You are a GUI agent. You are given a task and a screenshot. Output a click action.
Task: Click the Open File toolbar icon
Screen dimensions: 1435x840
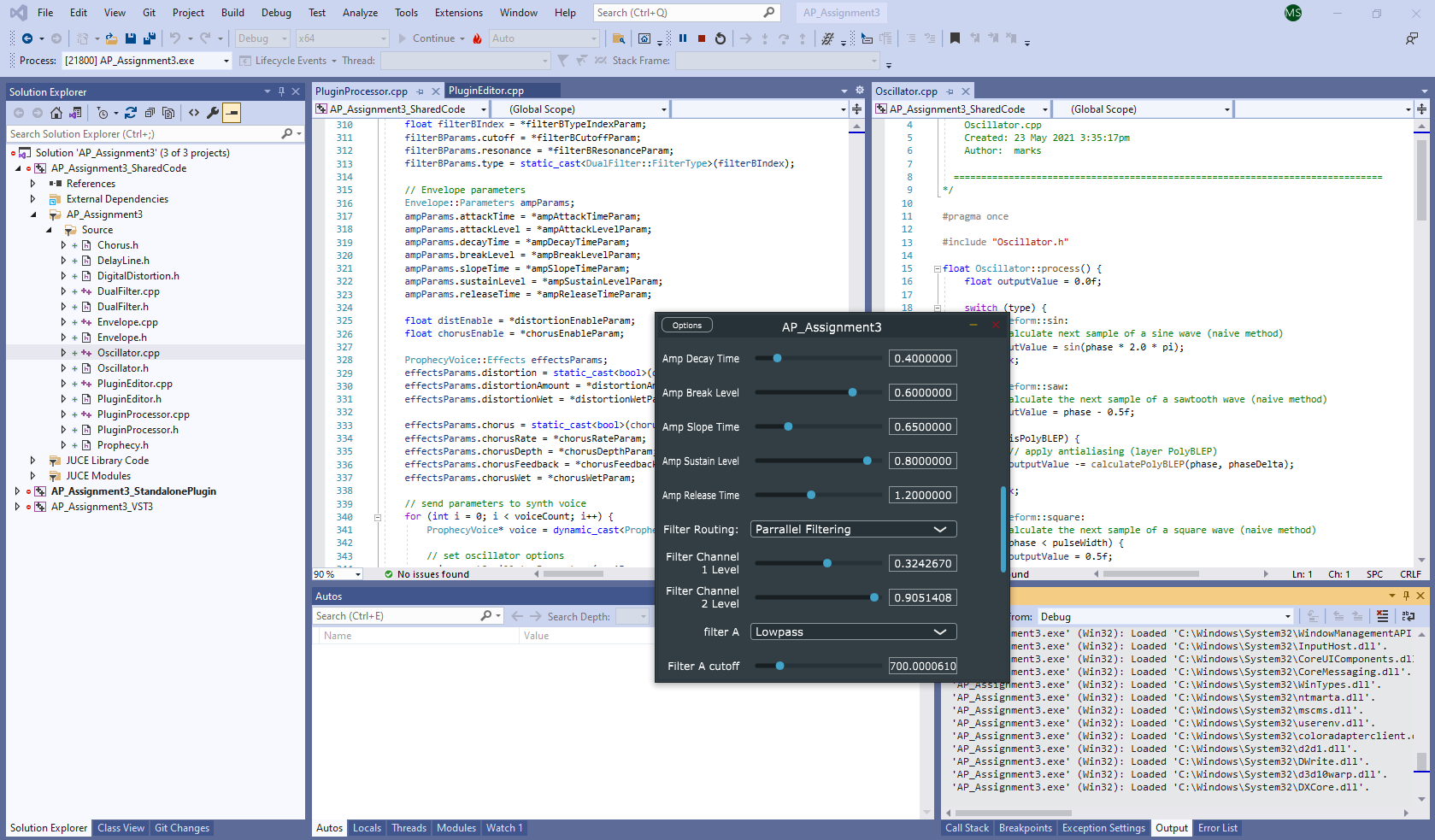coord(111,38)
